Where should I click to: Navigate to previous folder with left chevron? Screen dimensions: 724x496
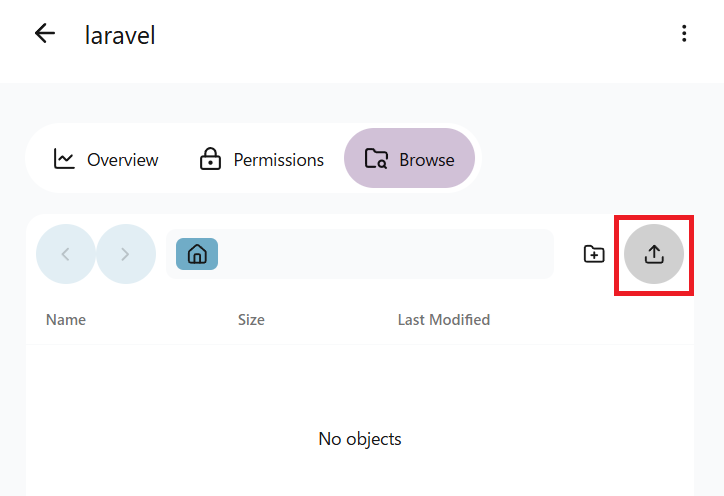pyautogui.click(x=66, y=254)
